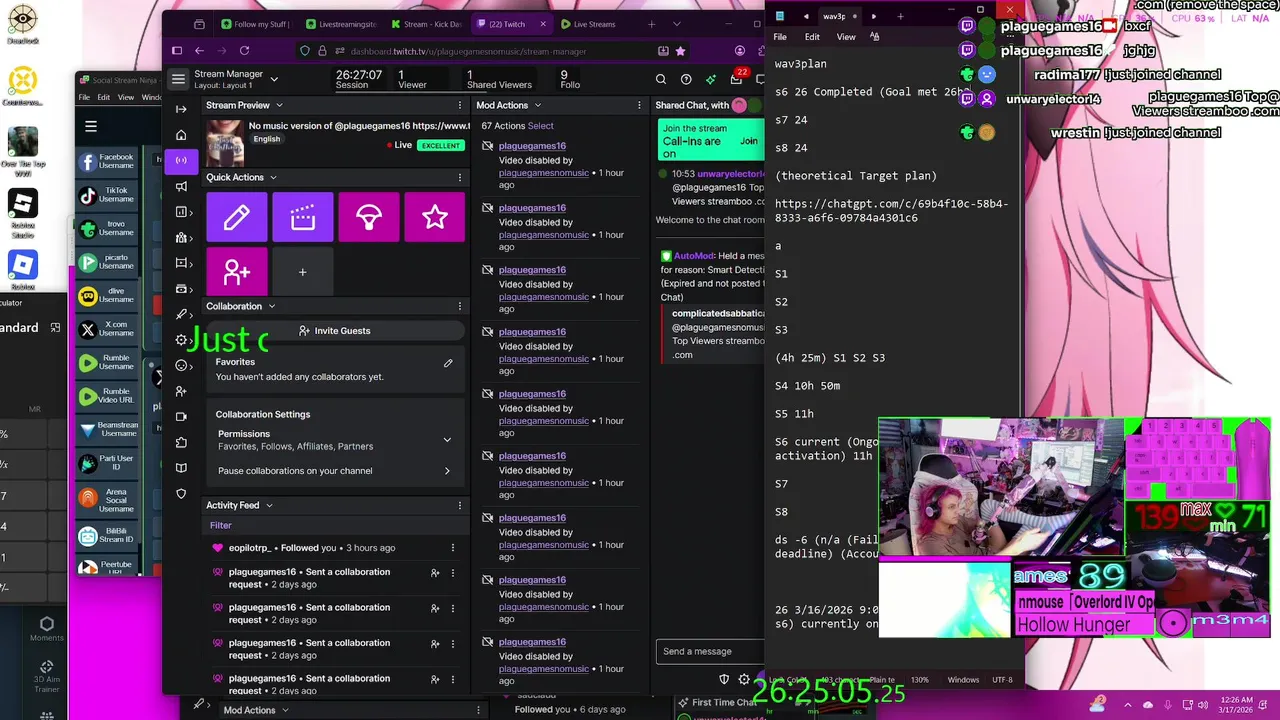Screen dimensions: 1280x720
Task: Open the Extensions puzzle icon in sidebar
Action: coord(181,442)
